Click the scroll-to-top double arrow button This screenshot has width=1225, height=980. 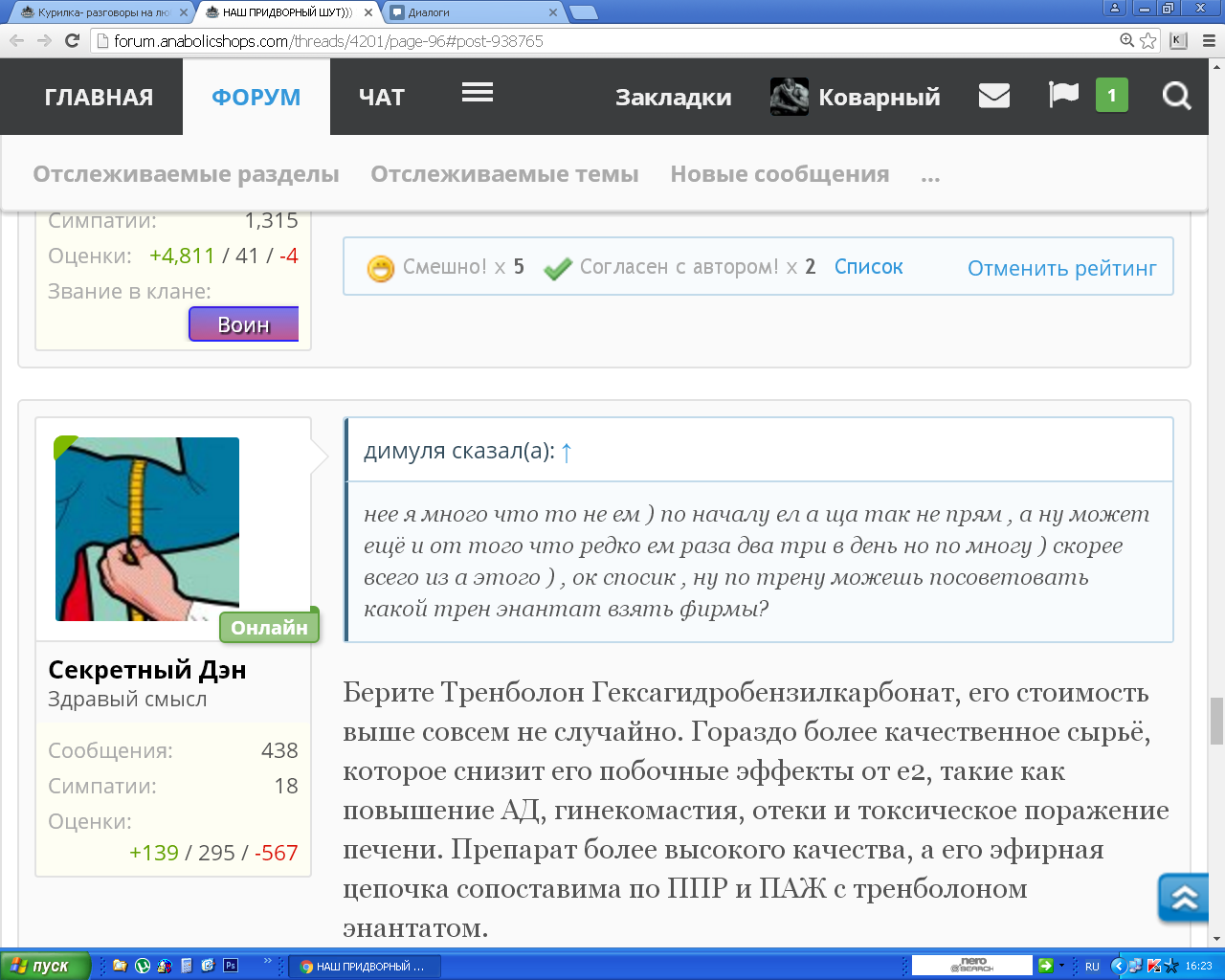(1184, 898)
